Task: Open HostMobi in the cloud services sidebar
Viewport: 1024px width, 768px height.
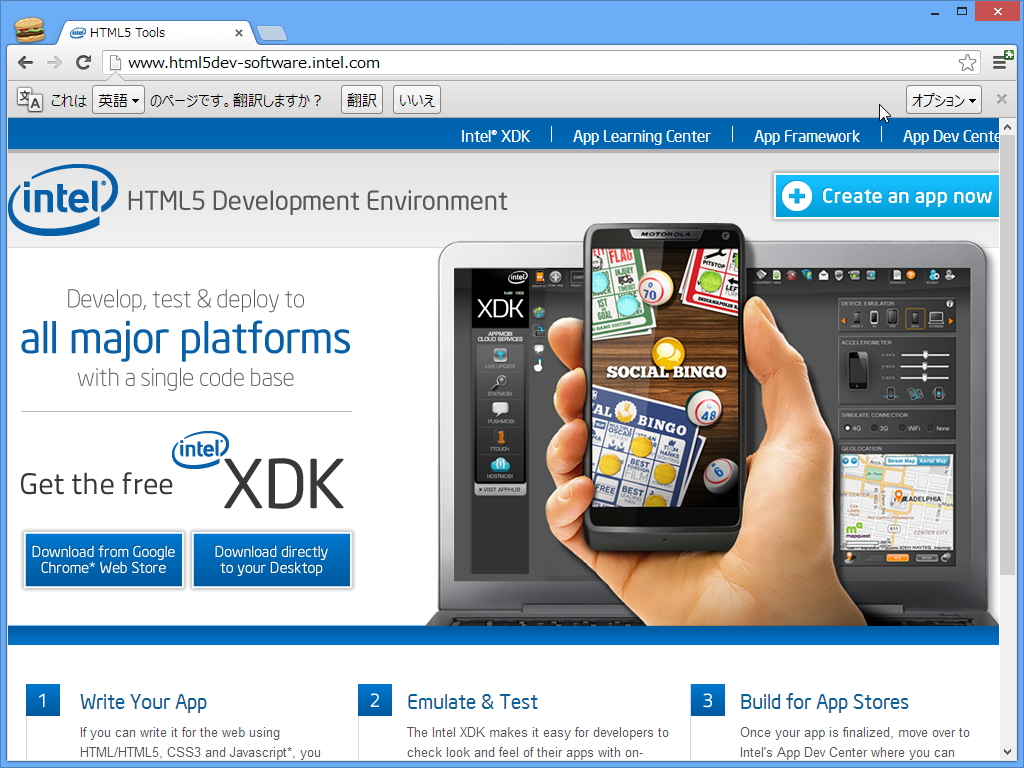Action: coord(500,465)
